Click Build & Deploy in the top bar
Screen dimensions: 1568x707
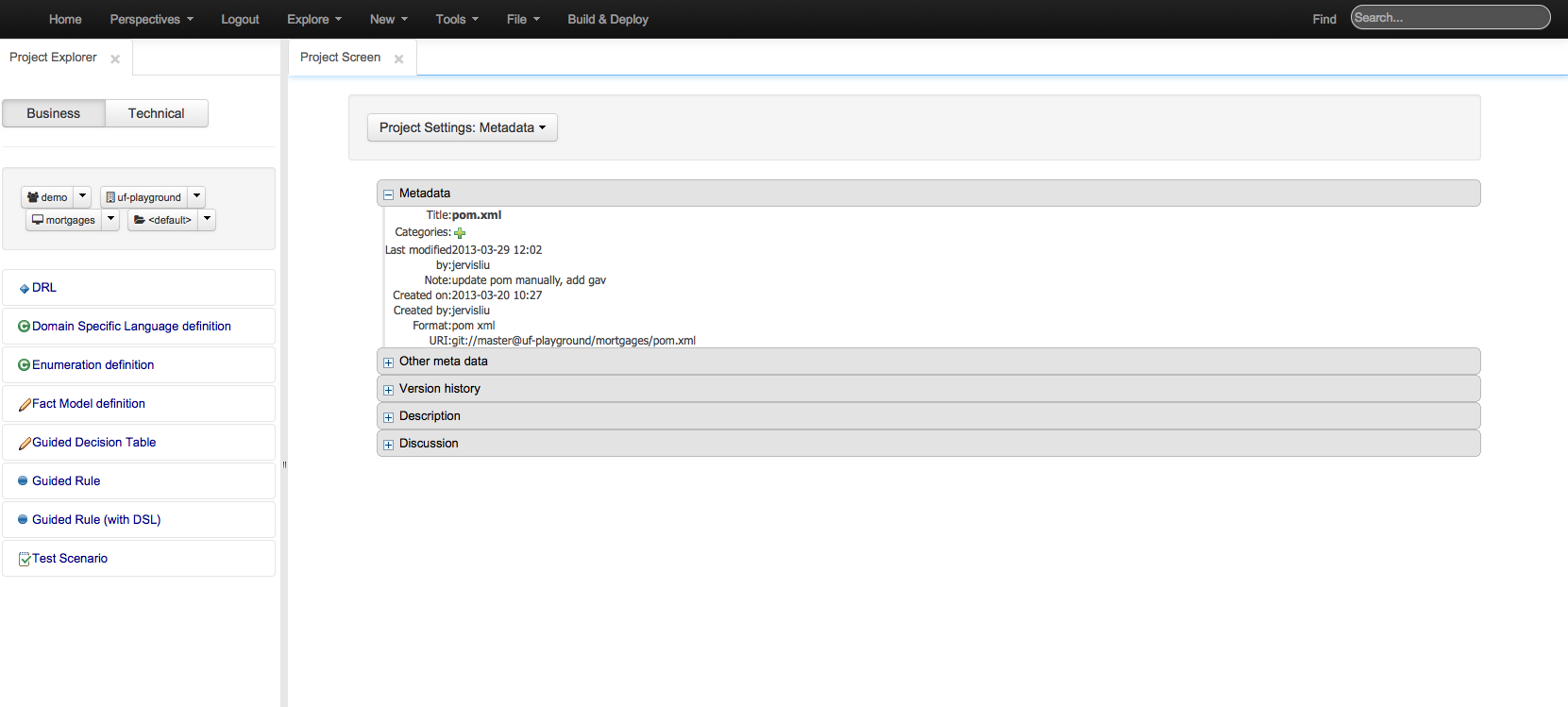607,19
